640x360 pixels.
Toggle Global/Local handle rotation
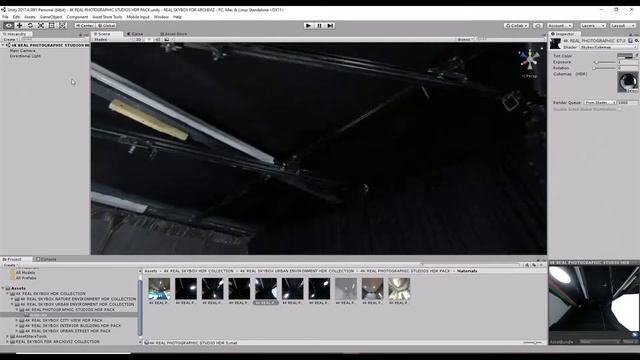[x=106, y=25]
